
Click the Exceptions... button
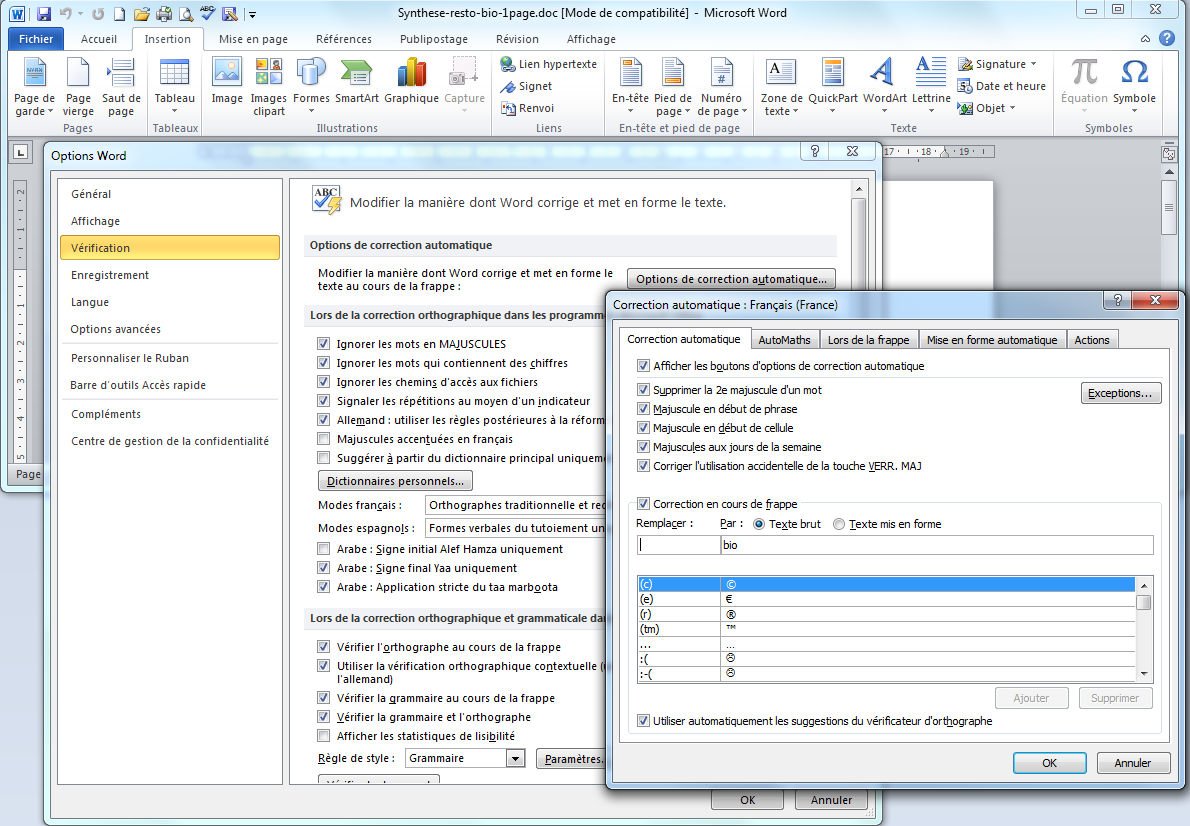(1120, 393)
